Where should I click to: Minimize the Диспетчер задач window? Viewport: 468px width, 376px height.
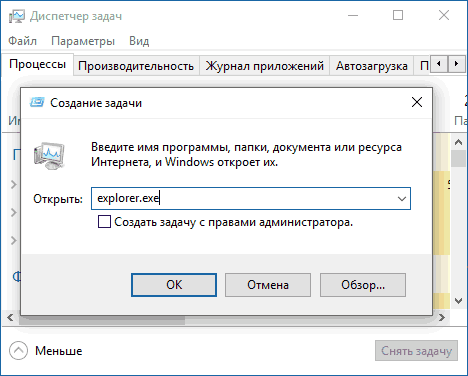pyautogui.click(x=353, y=15)
